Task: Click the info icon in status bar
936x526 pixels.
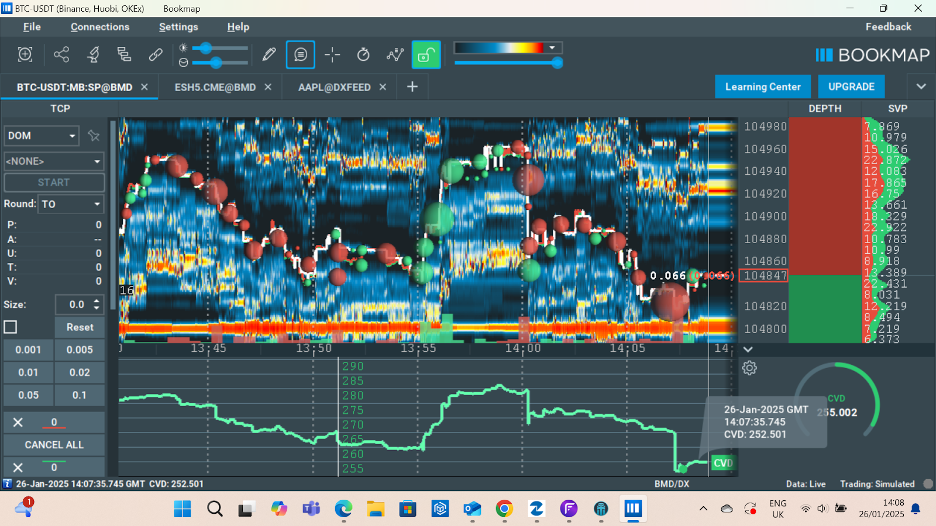Action: [x=7, y=484]
